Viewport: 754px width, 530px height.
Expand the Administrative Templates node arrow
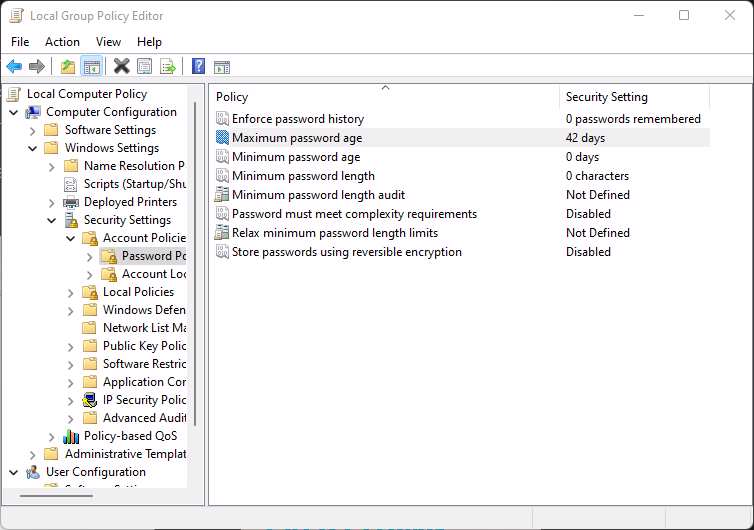pos(33,454)
